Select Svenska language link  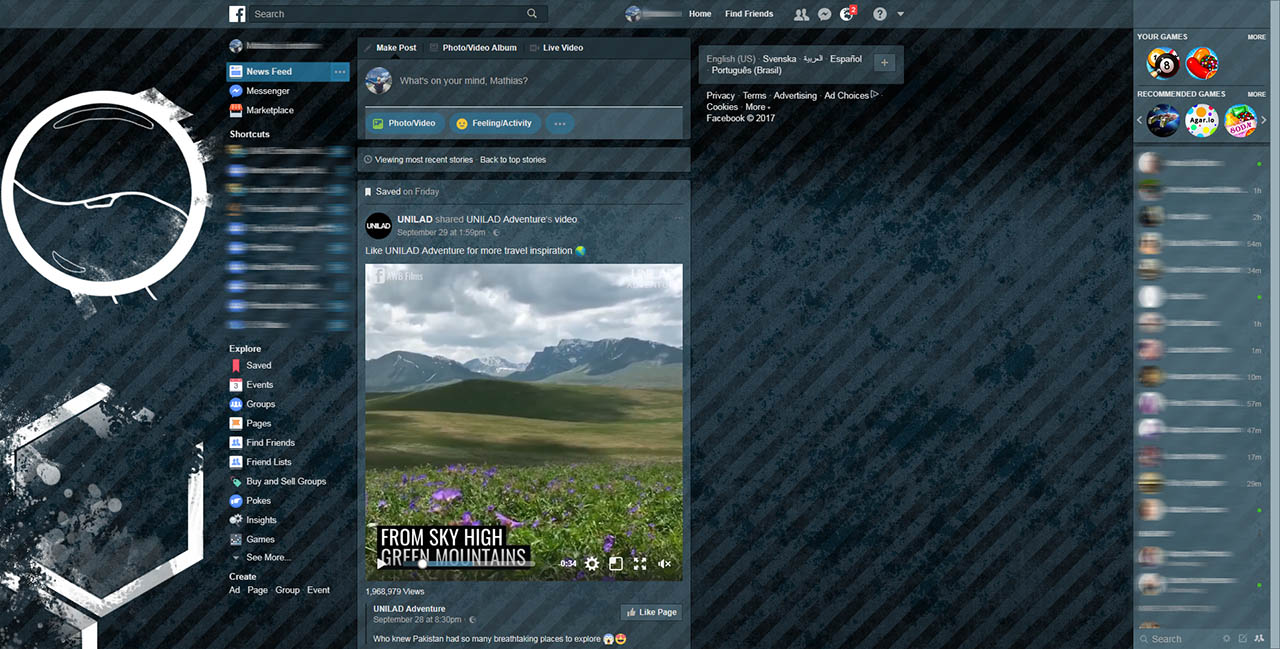point(779,59)
